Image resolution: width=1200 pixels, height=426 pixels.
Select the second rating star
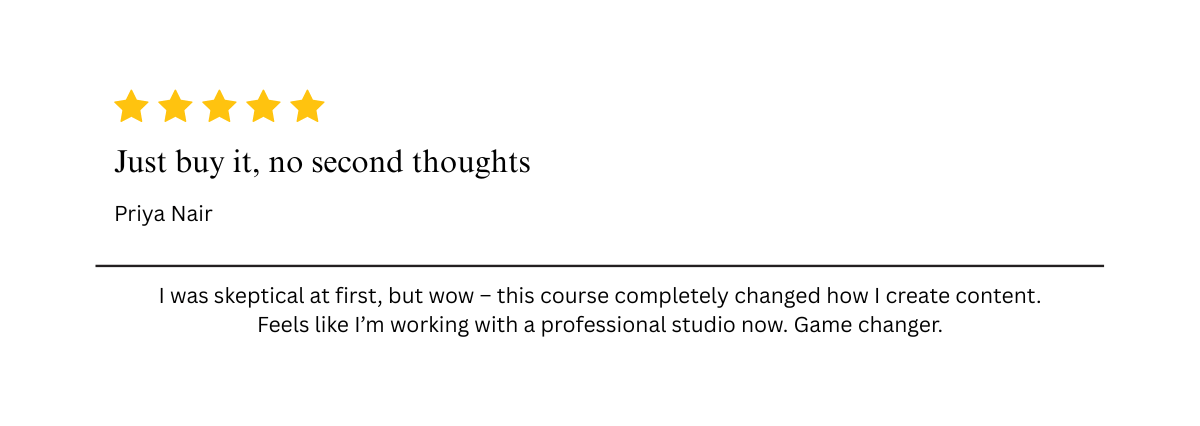pyautogui.click(x=175, y=106)
